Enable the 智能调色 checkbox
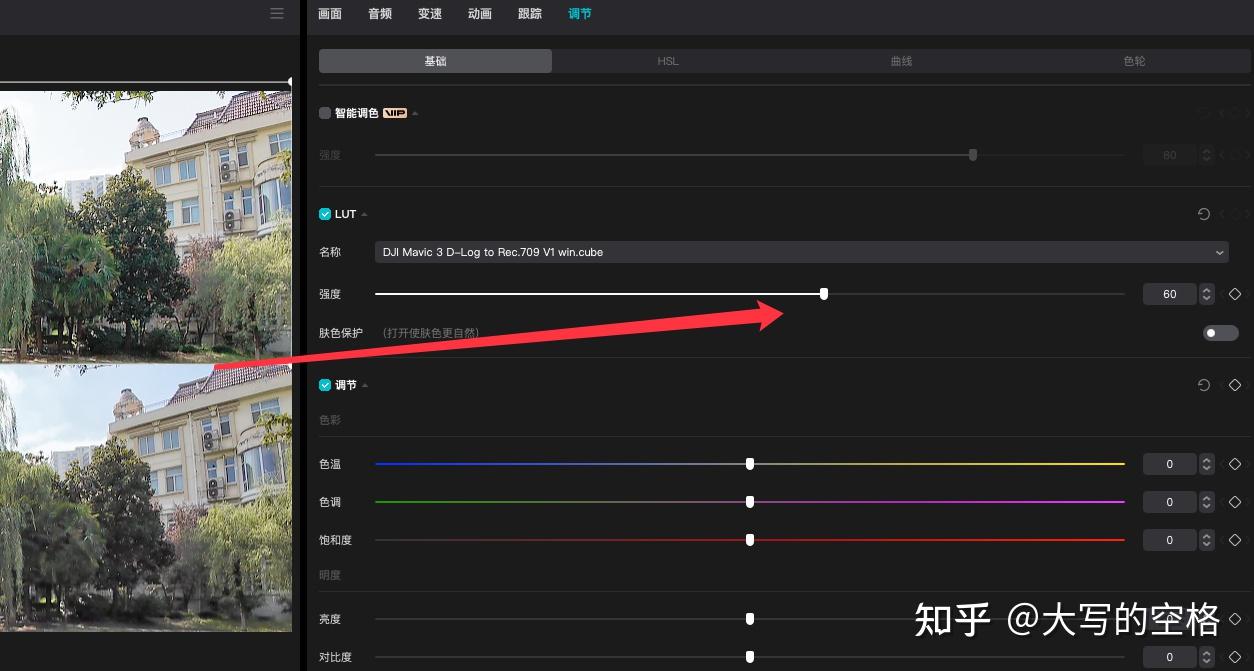The width and height of the screenshot is (1254, 671). pos(324,113)
